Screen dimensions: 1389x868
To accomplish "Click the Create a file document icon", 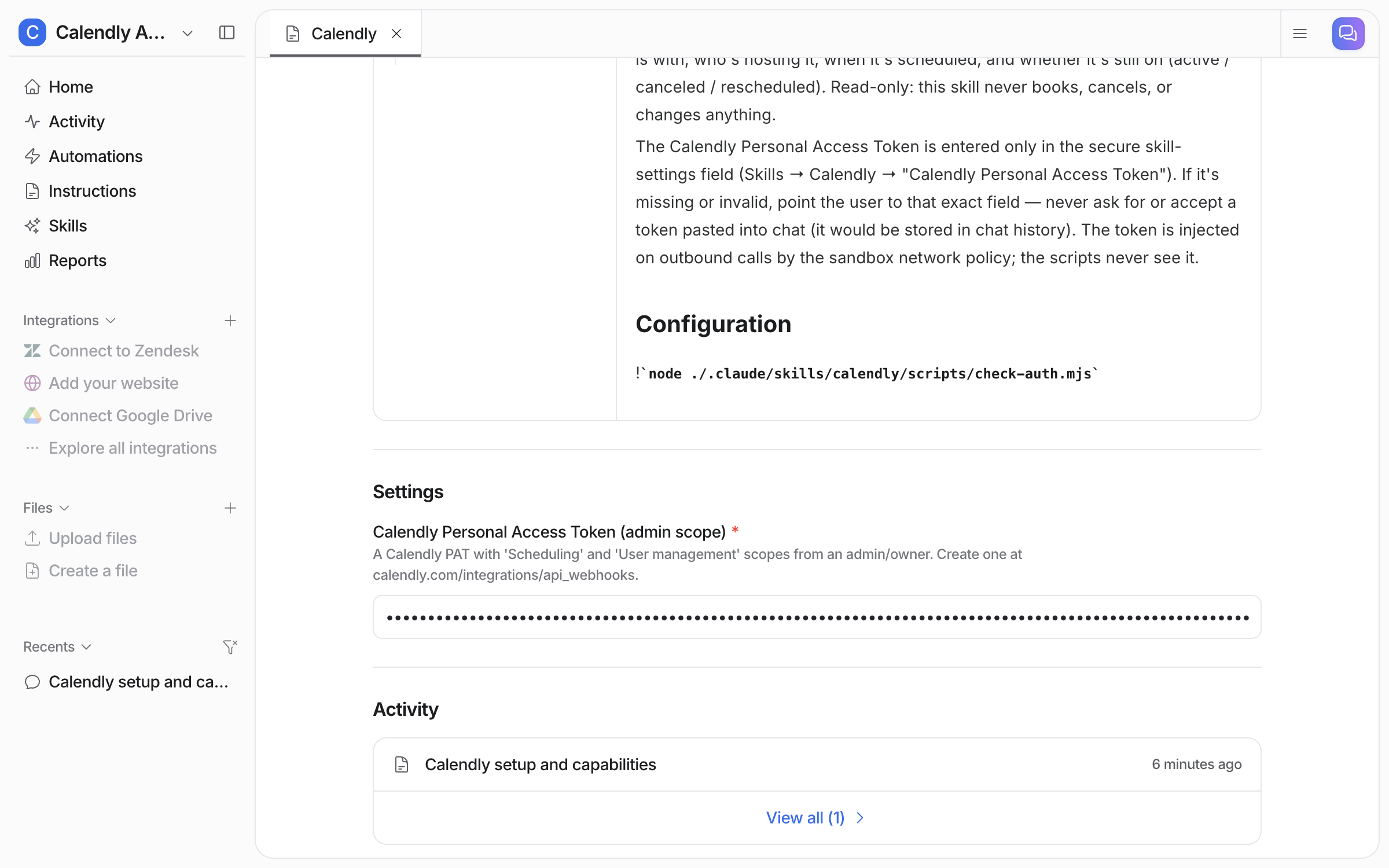I will (32, 571).
